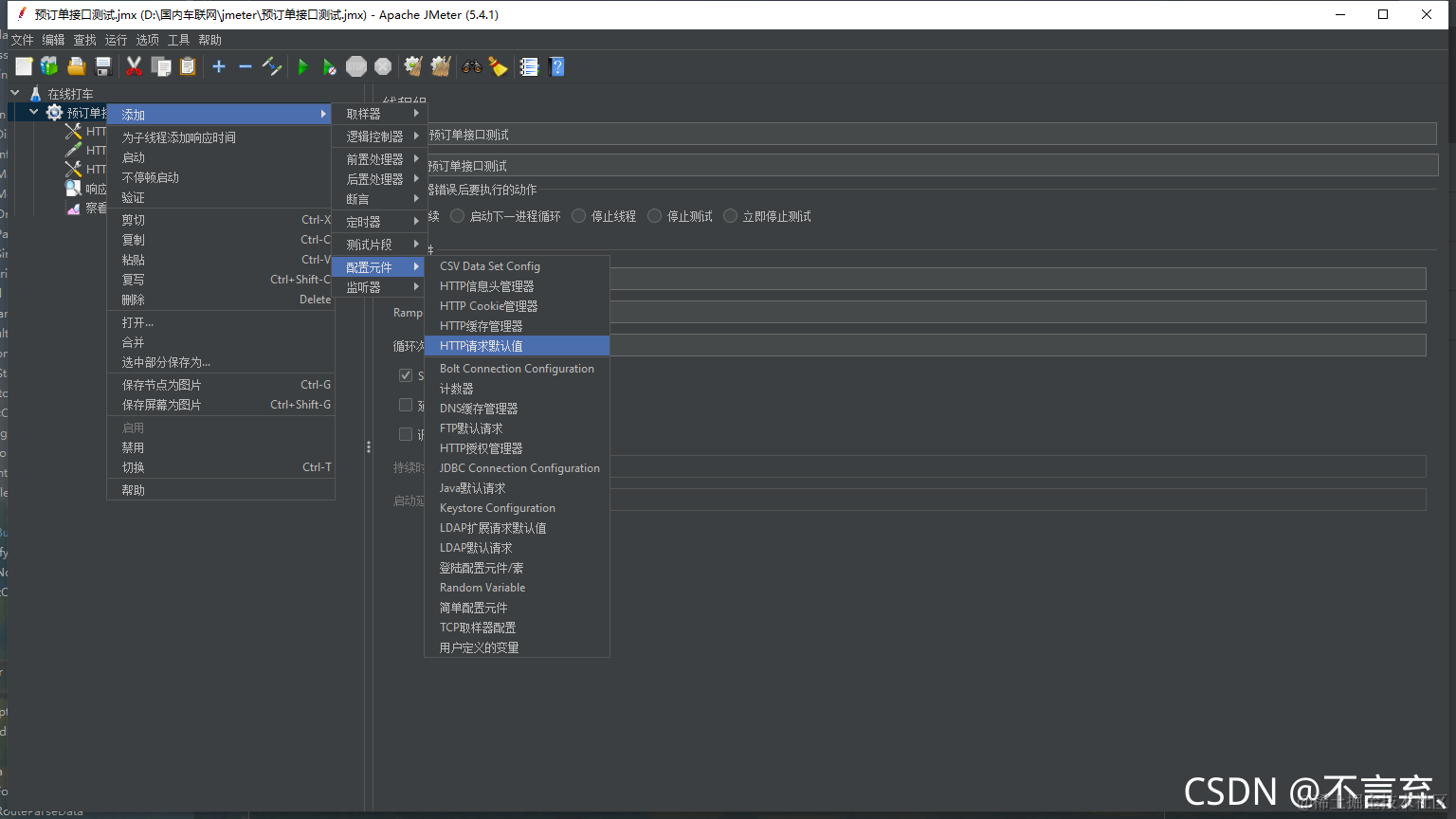Click the Search binoculars icon
This screenshot has width=1456, height=819.
471,66
